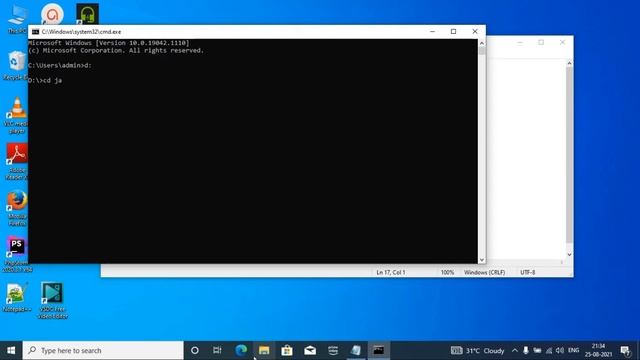This screenshot has width=640, height=360.
Task: Open Notepad++ desktop shortcut
Action: click(17, 297)
